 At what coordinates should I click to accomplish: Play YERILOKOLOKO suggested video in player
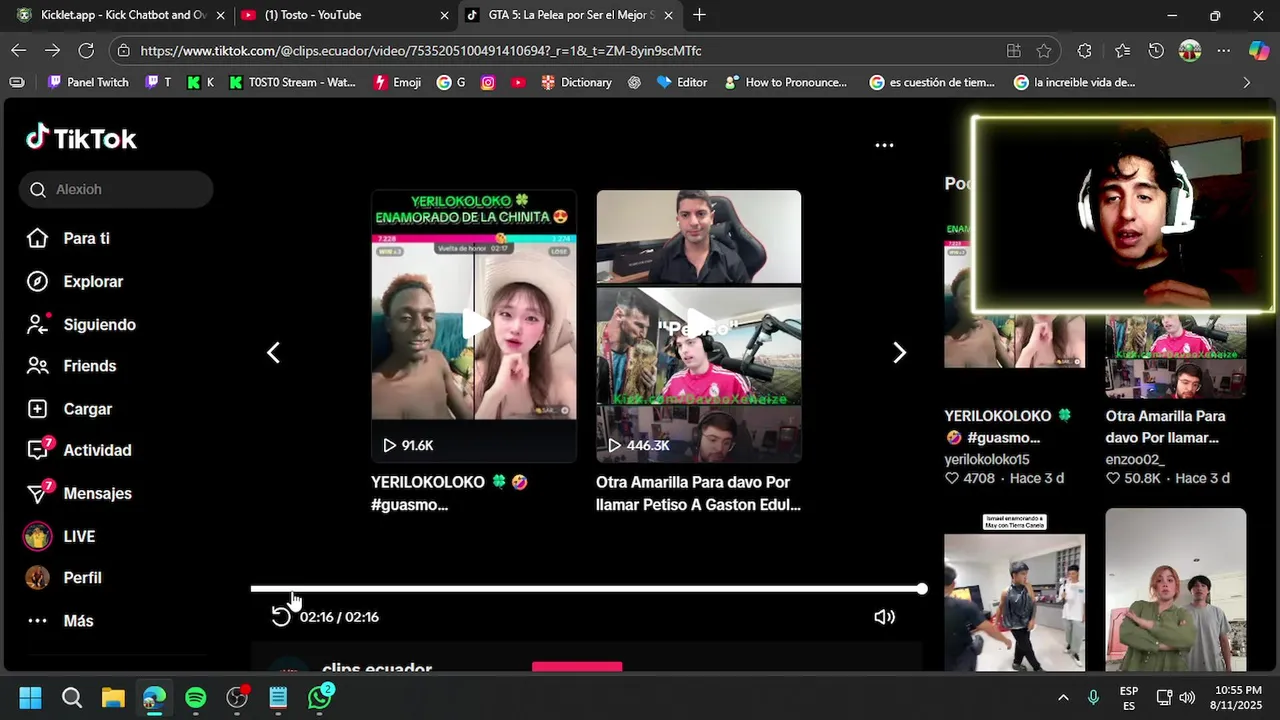[474, 326]
